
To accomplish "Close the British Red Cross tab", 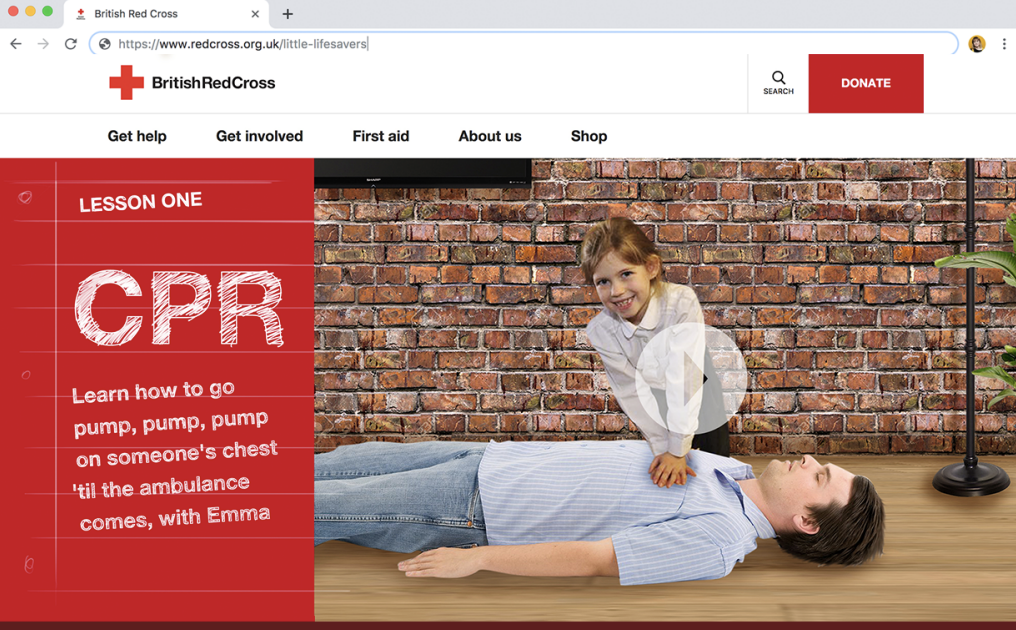I will (x=255, y=14).
